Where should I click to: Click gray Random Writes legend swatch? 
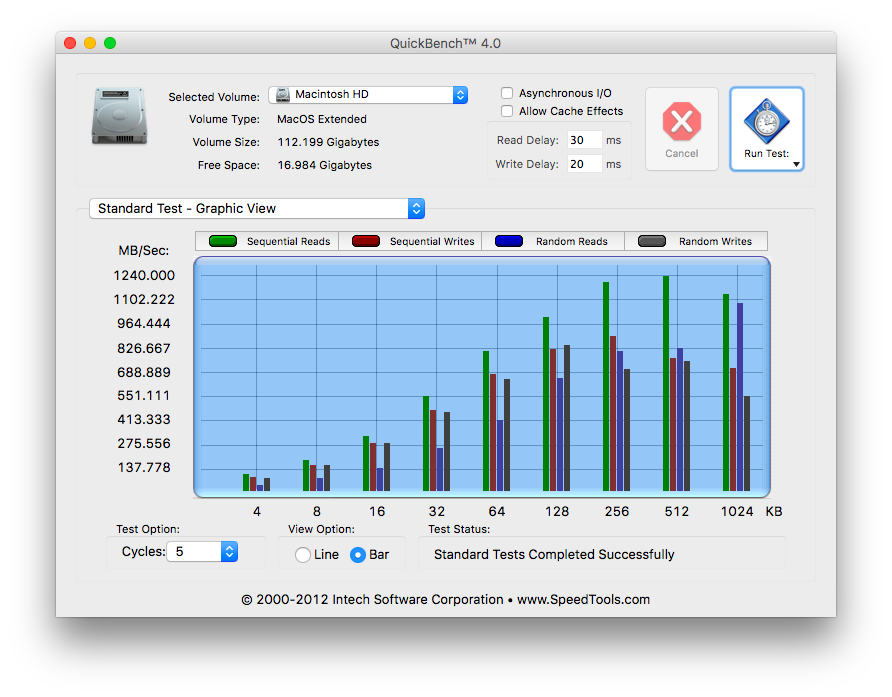pyautogui.click(x=652, y=241)
